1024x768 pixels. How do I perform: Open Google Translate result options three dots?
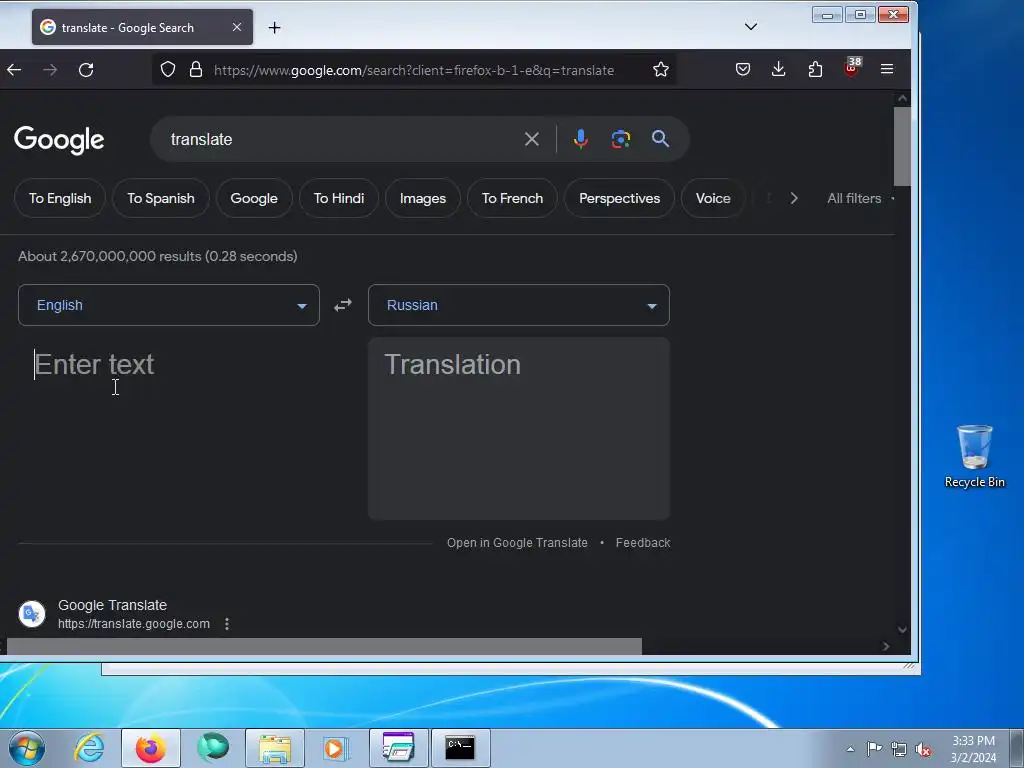pyautogui.click(x=227, y=624)
